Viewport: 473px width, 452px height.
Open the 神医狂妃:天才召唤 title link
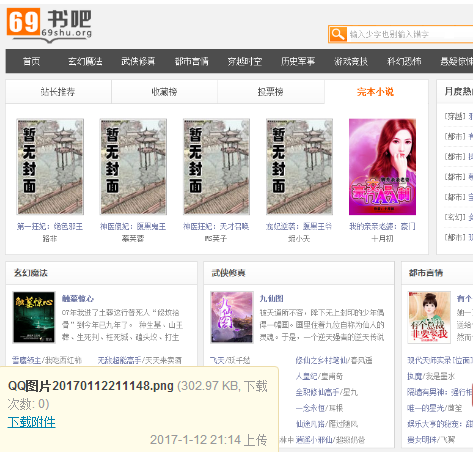[x=216, y=227]
